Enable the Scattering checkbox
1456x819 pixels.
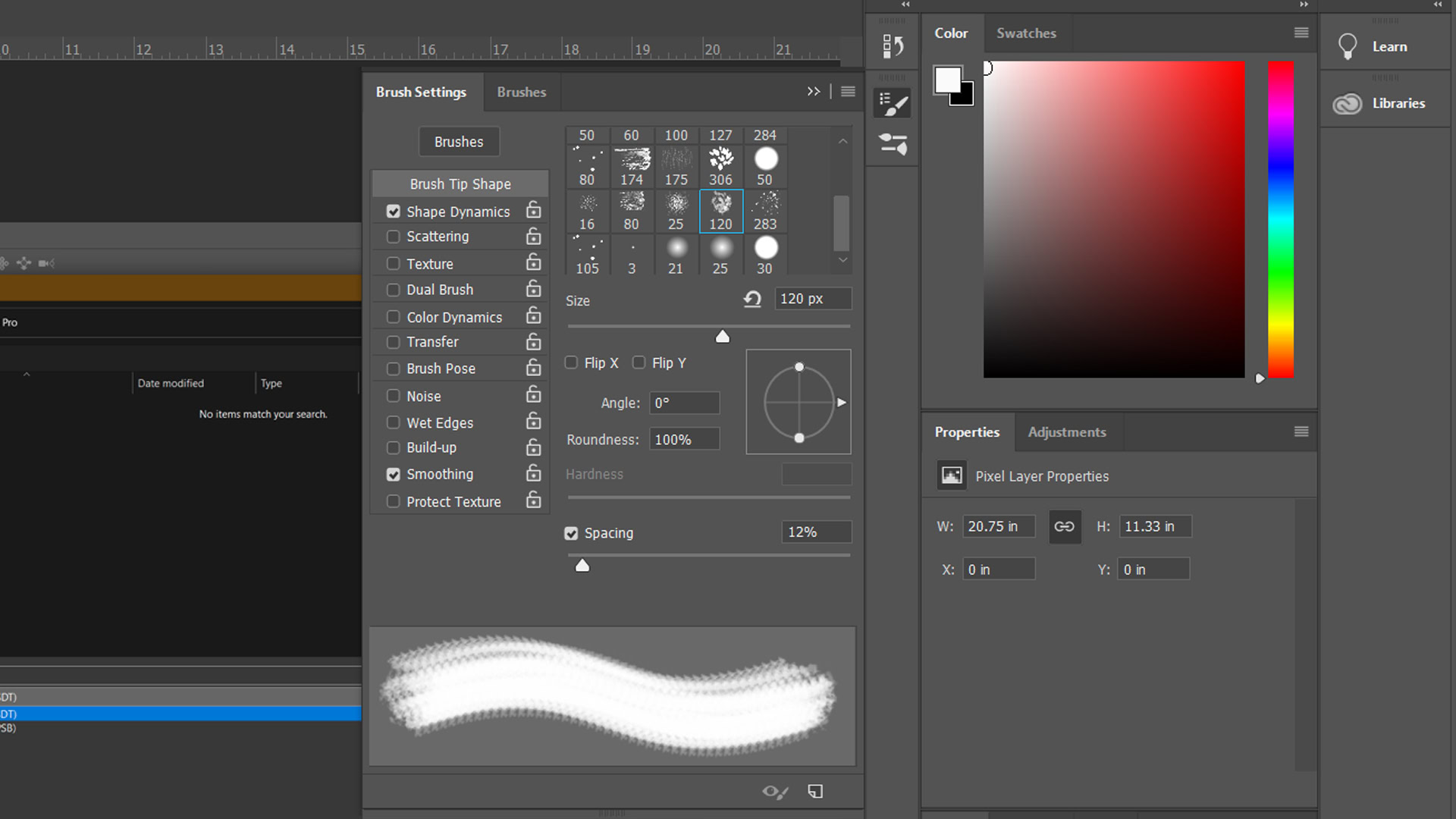click(x=393, y=237)
